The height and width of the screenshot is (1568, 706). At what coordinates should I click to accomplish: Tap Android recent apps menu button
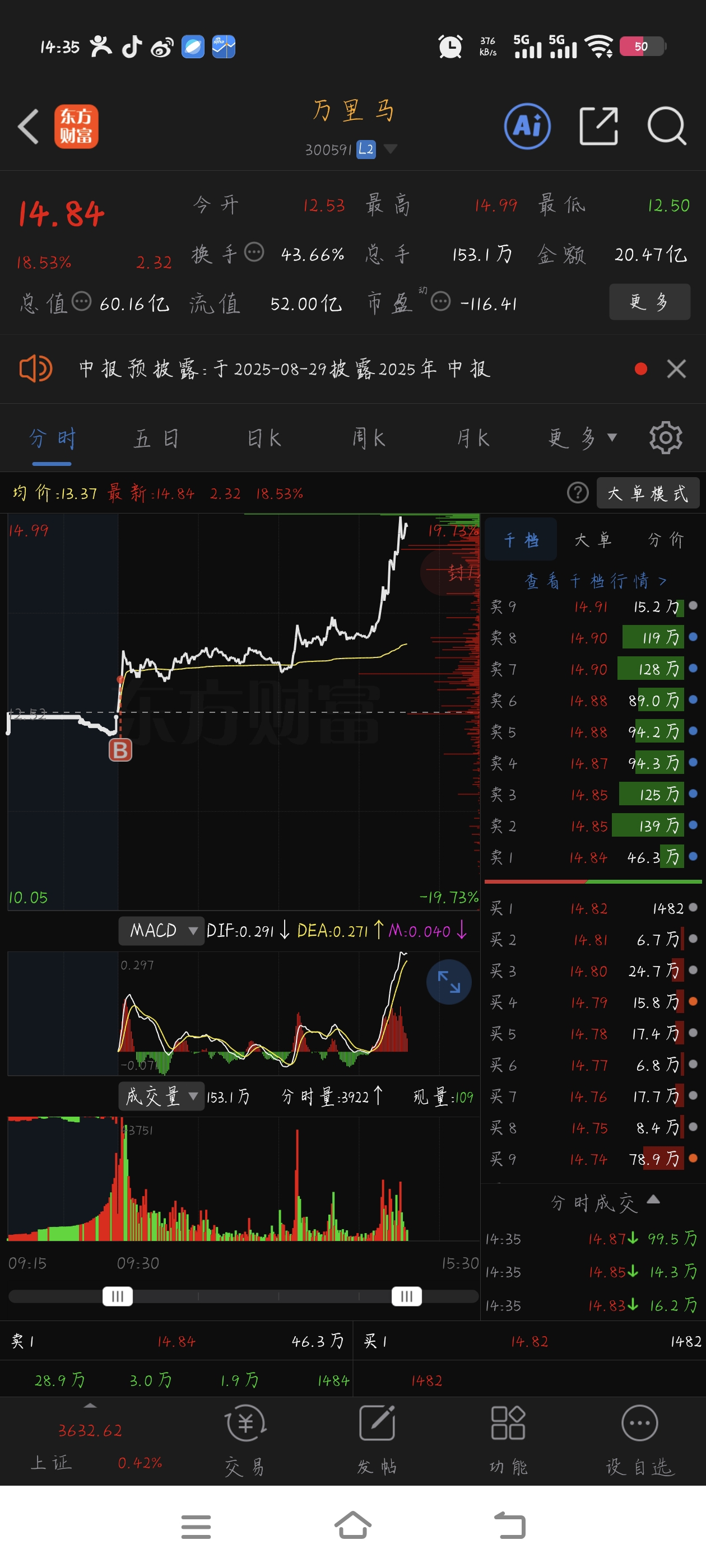[196, 1527]
